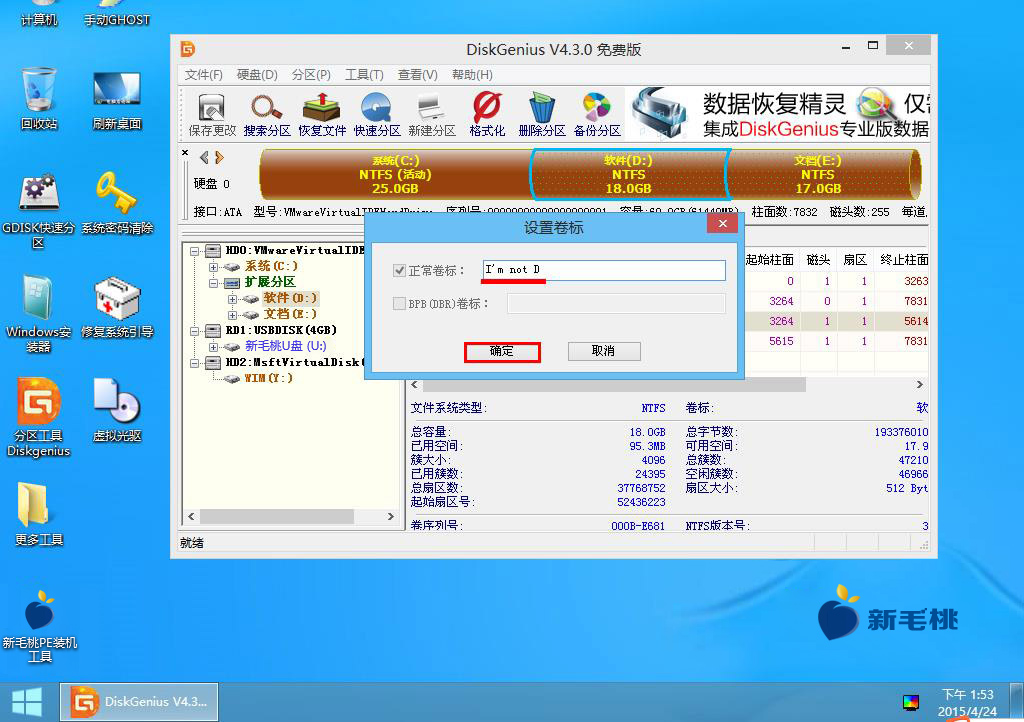The height and width of the screenshot is (722, 1024).
Task: Select 文档(E:) in the disk tree
Action: tap(290, 315)
